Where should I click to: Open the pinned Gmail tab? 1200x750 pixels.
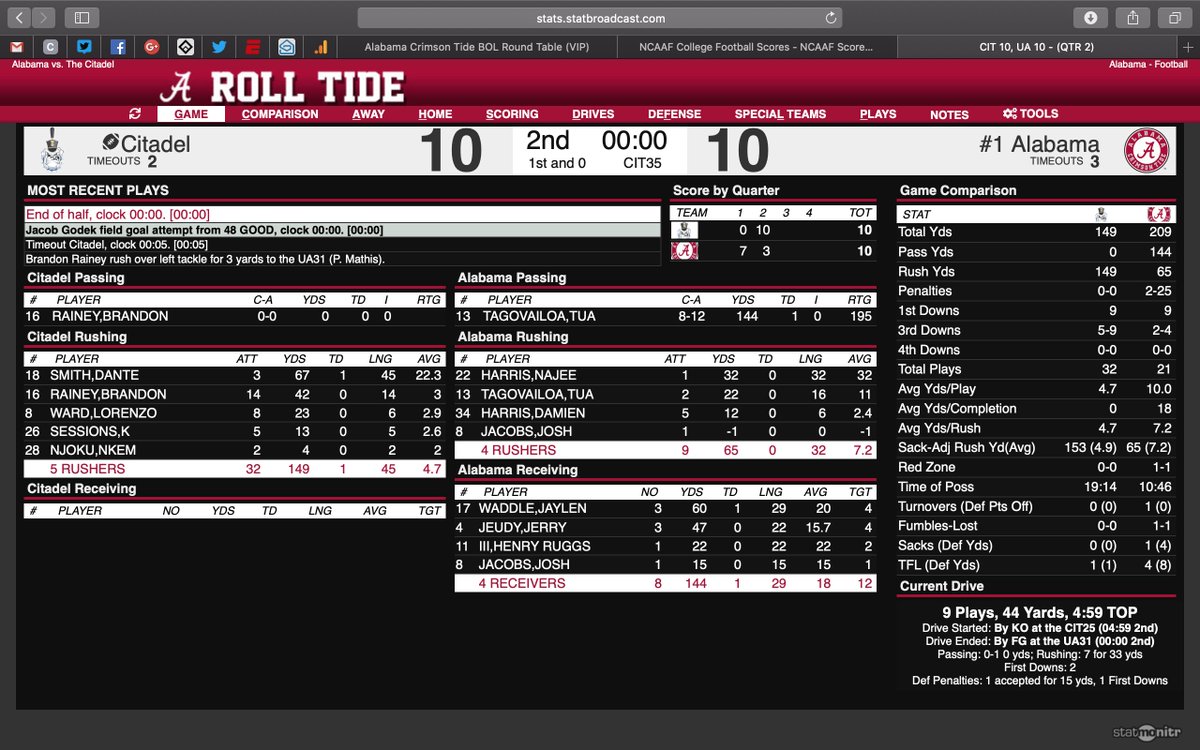(x=16, y=46)
